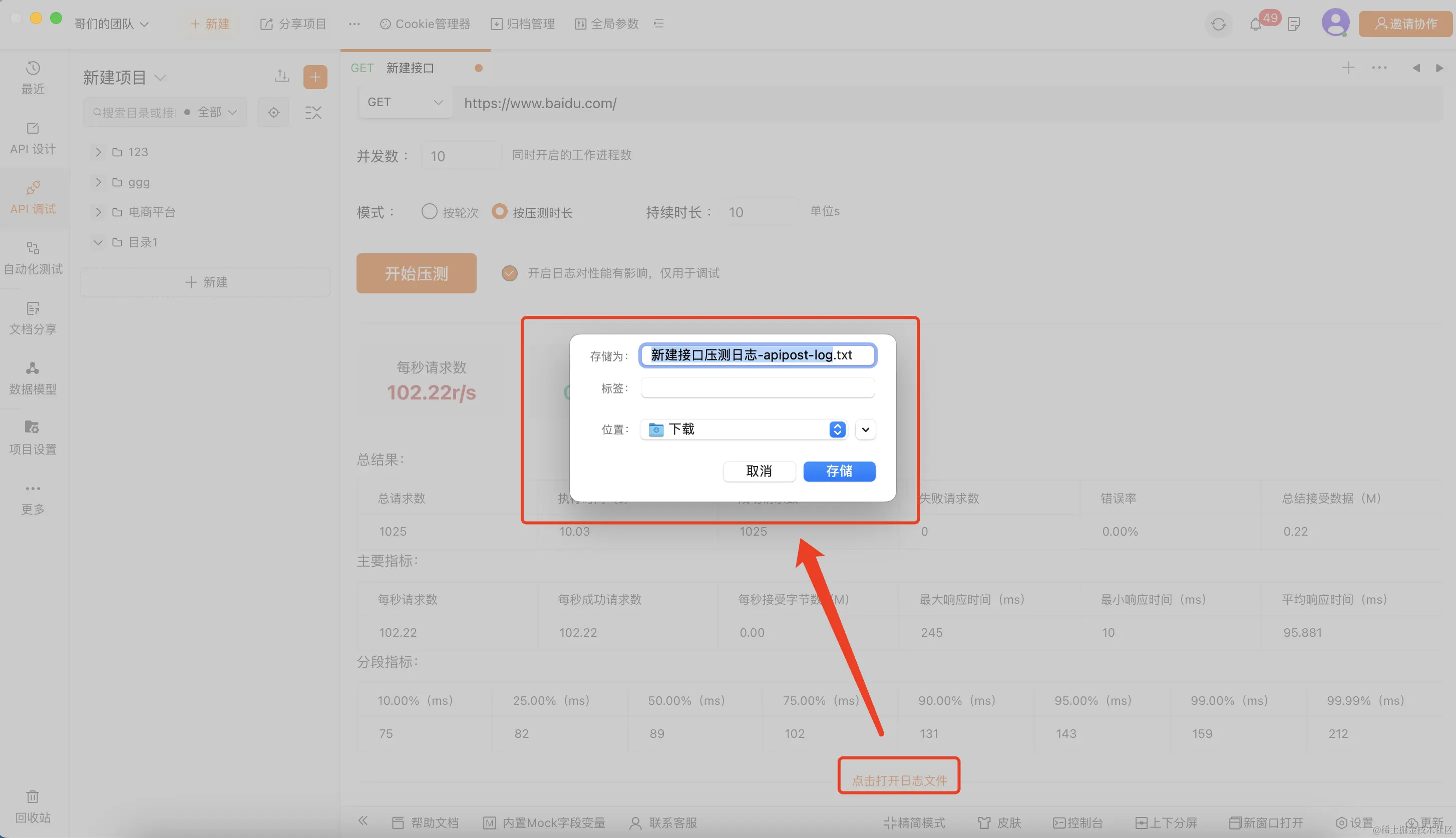1456x838 pixels.
Task: Click the locate current interface icon
Action: click(273, 112)
